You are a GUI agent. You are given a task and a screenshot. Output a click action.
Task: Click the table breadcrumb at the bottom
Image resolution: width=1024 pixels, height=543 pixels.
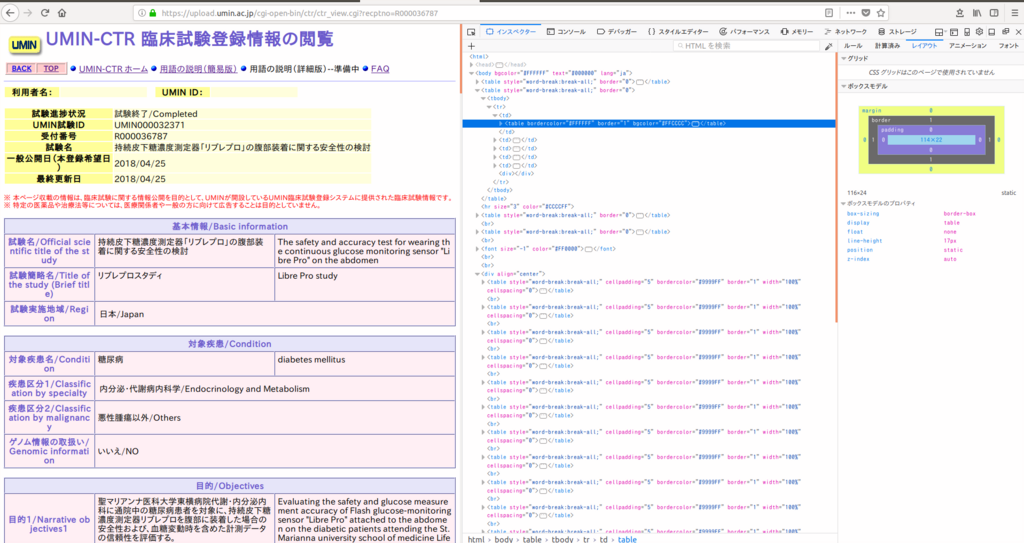(626, 539)
